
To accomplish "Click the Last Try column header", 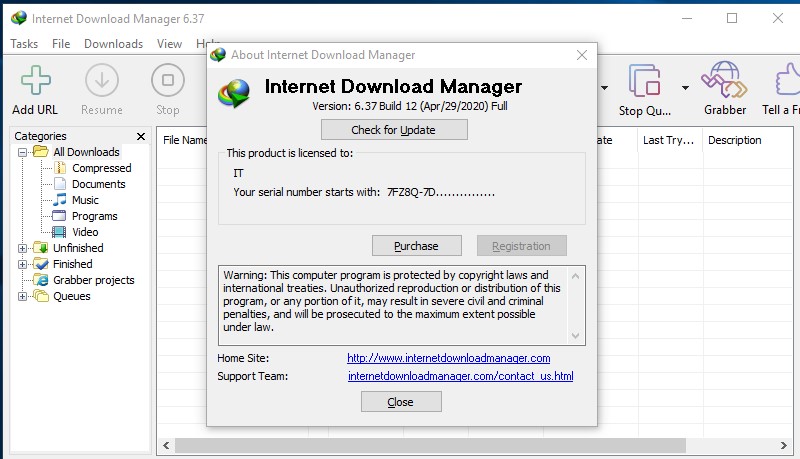I will click(x=670, y=140).
